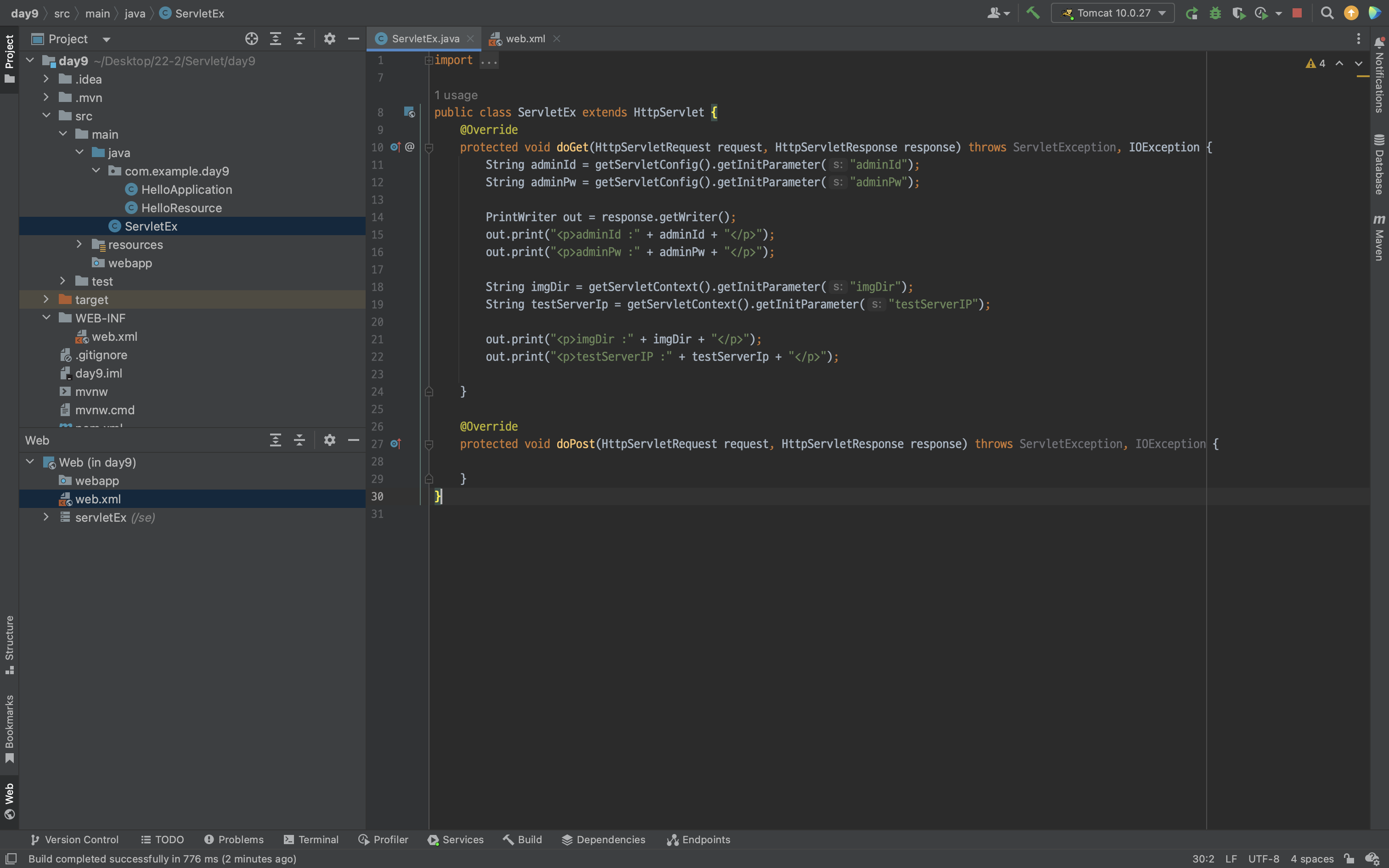
Task: Open Project panel settings with the gear icon
Action: pos(329,39)
